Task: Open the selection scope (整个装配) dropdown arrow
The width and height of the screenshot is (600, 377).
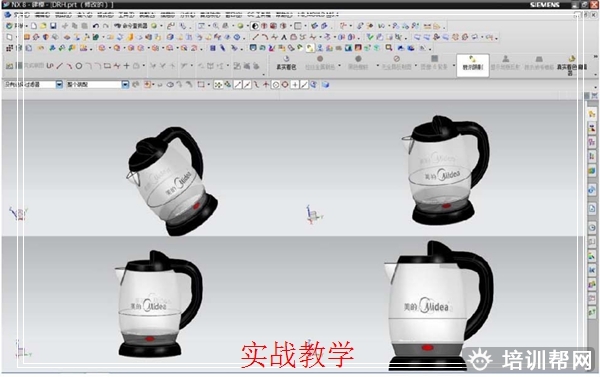Action: 125,85
